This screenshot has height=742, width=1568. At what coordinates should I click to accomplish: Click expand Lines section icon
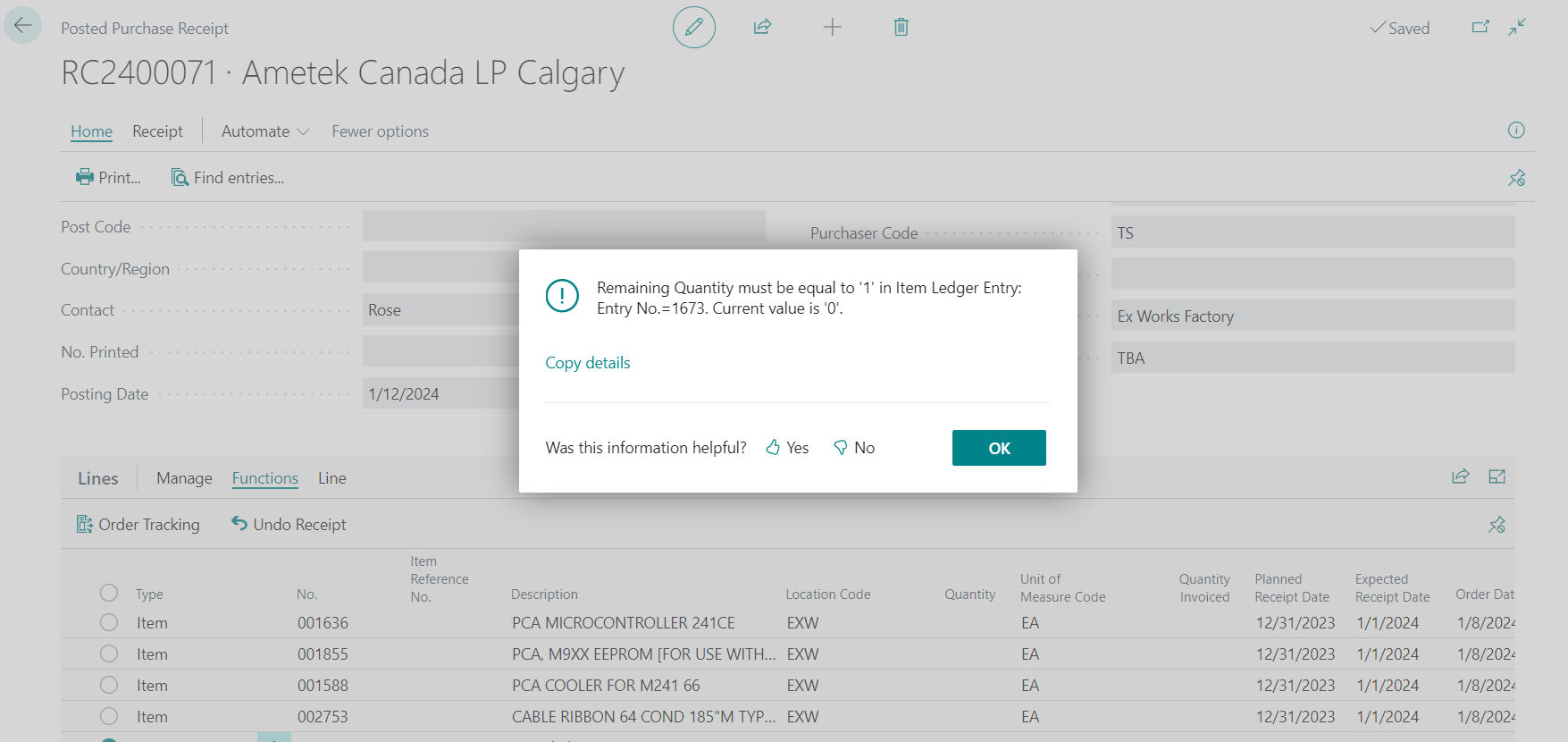click(1497, 476)
